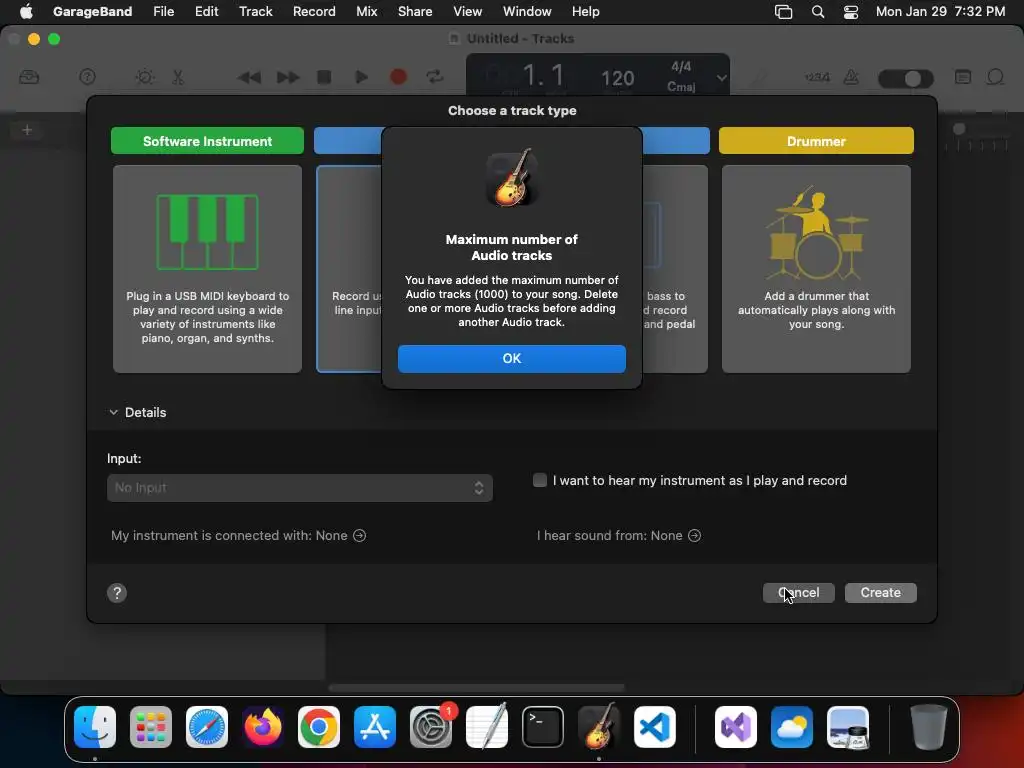Adjust the master volume slider
This screenshot has width=1024, height=768.
(x=906, y=78)
